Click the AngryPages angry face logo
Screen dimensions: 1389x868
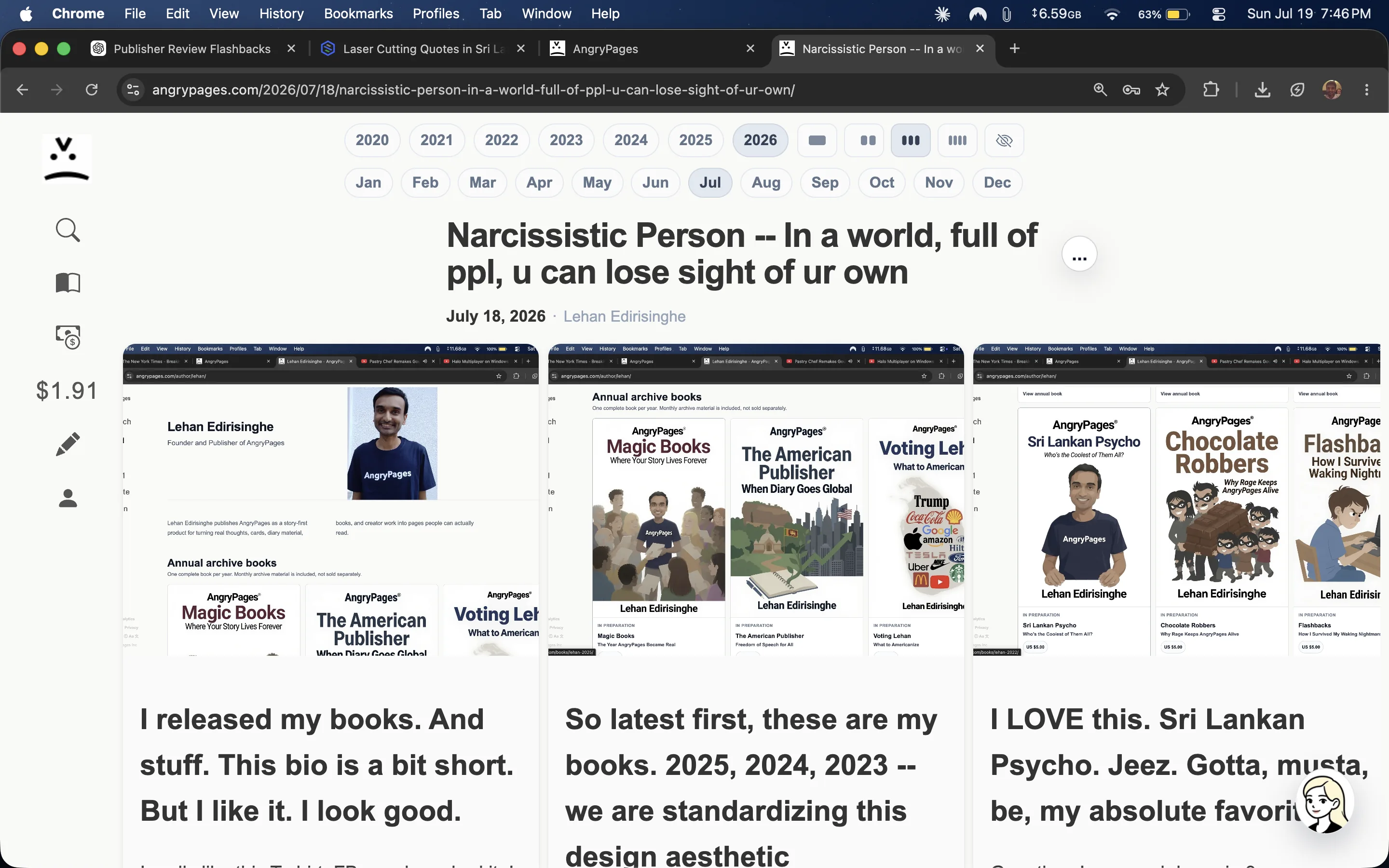67,158
